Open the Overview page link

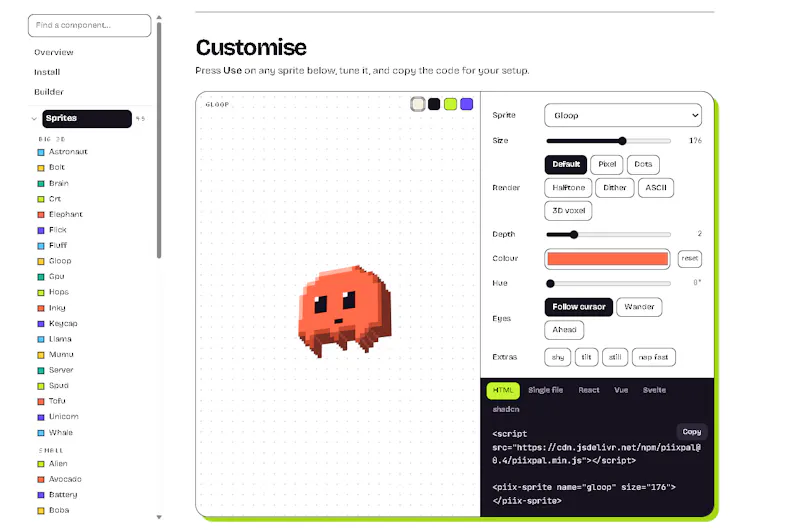pyautogui.click(x=54, y=53)
